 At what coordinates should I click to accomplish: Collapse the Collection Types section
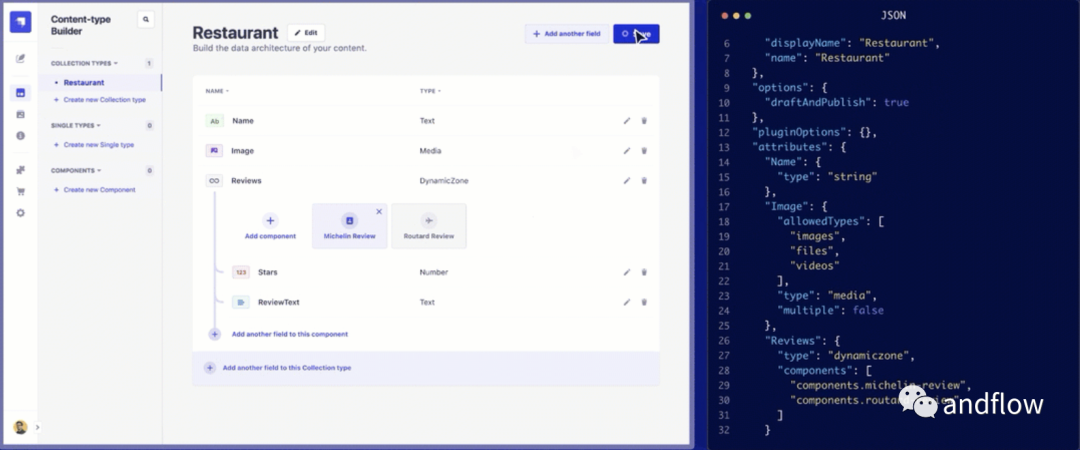pos(78,63)
